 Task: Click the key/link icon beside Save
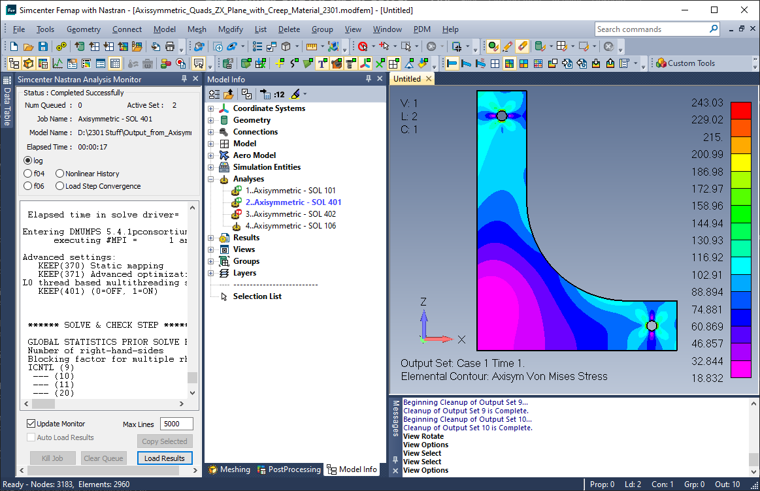tap(61, 47)
